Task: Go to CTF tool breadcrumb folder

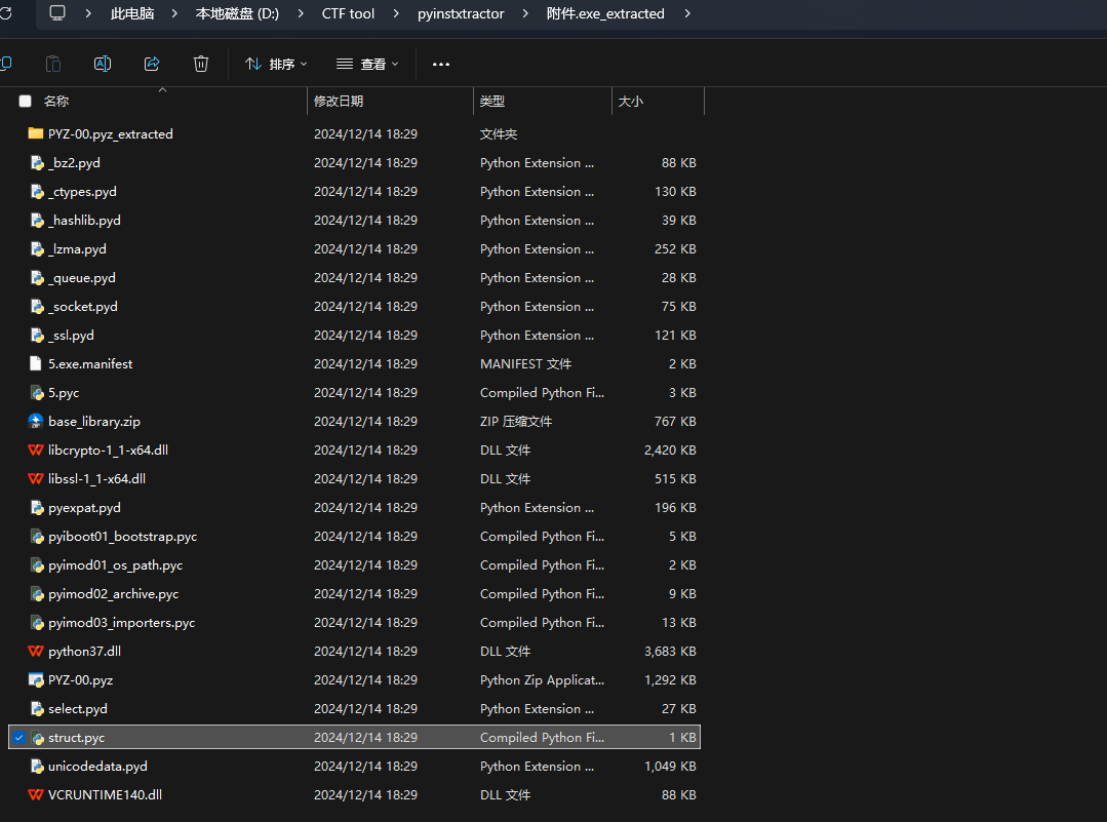Action: (348, 13)
